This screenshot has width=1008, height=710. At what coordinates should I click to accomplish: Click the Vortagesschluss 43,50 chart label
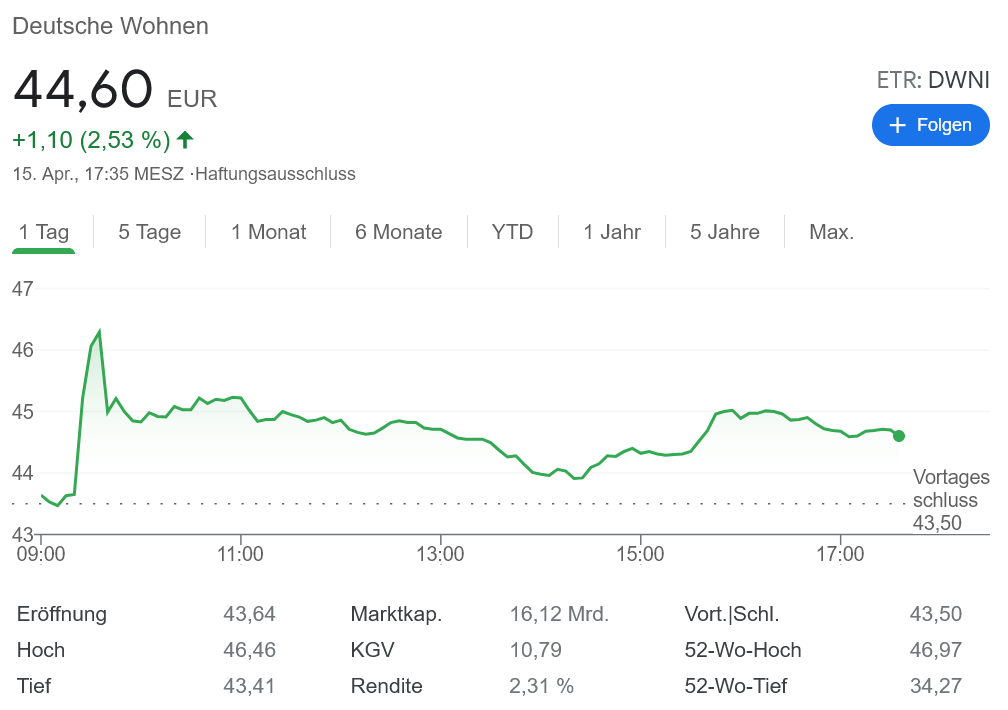tap(950, 500)
